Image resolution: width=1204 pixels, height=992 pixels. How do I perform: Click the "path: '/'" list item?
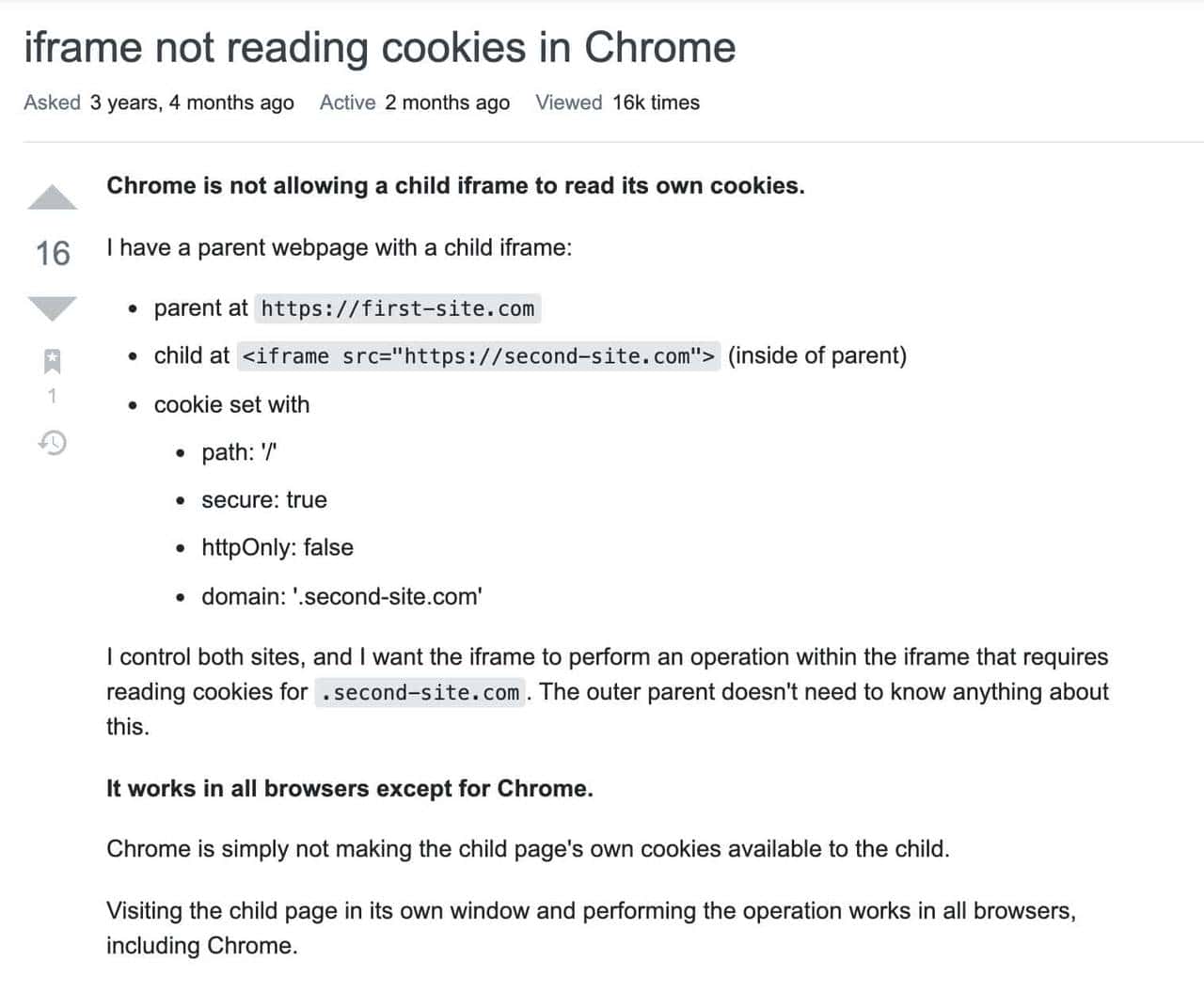tap(239, 452)
